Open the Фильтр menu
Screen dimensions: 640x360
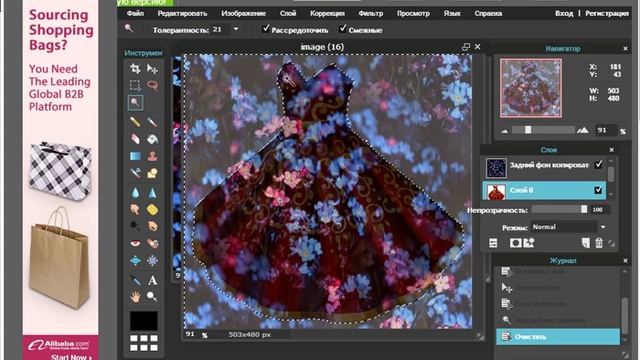click(371, 13)
